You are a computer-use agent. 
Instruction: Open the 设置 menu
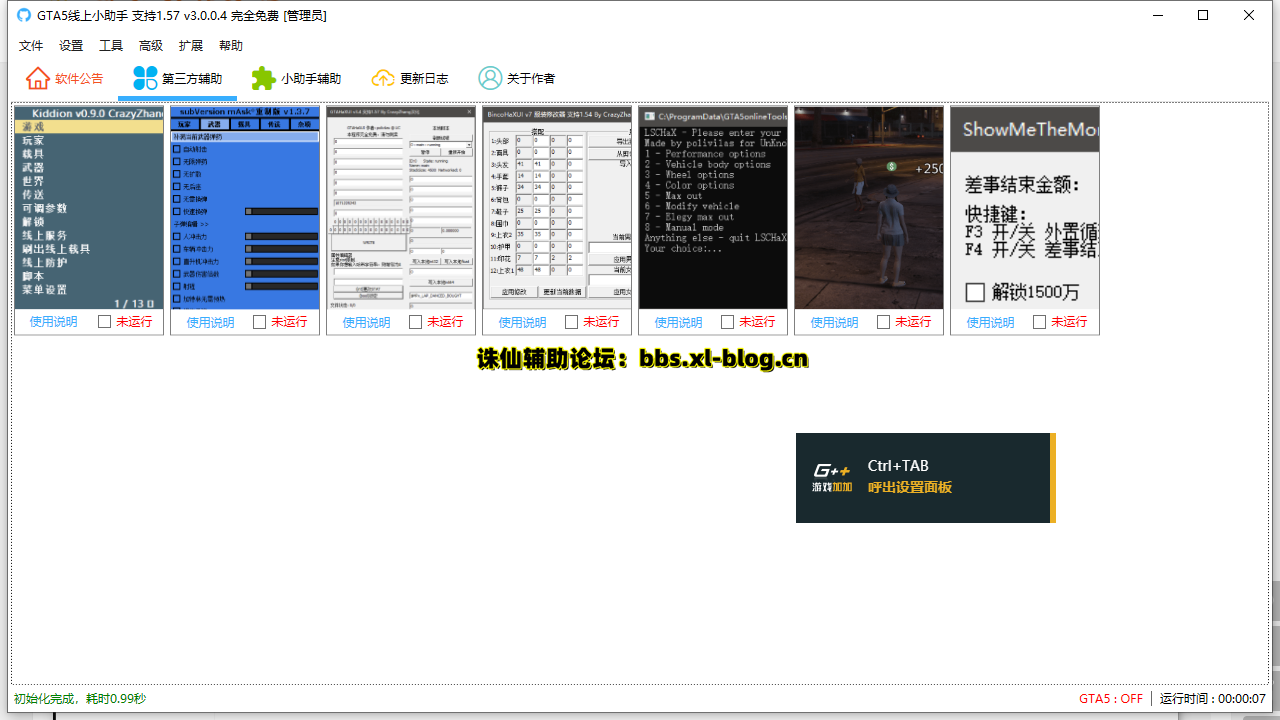coord(71,46)
